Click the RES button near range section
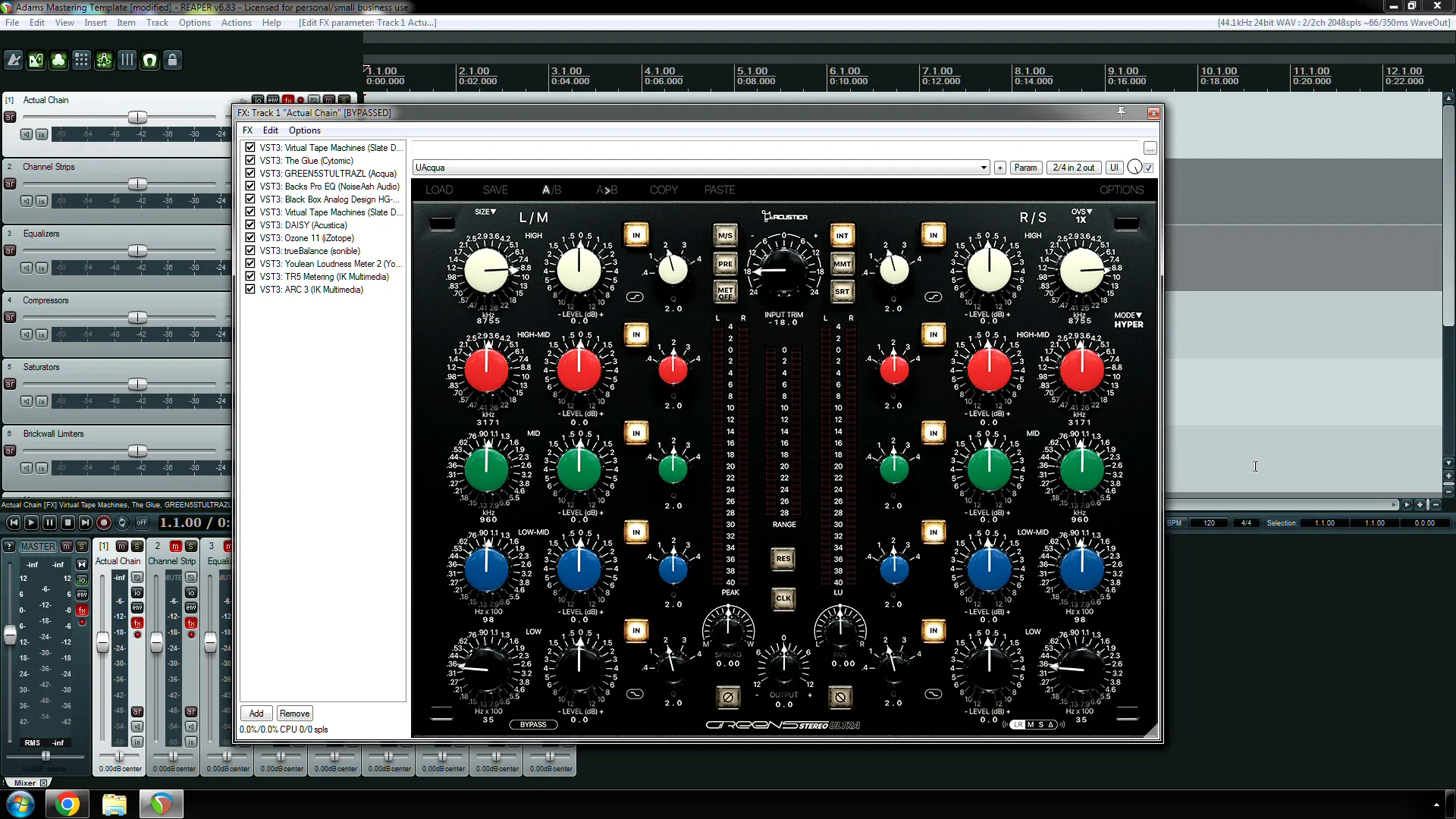 tap(784, 558)
